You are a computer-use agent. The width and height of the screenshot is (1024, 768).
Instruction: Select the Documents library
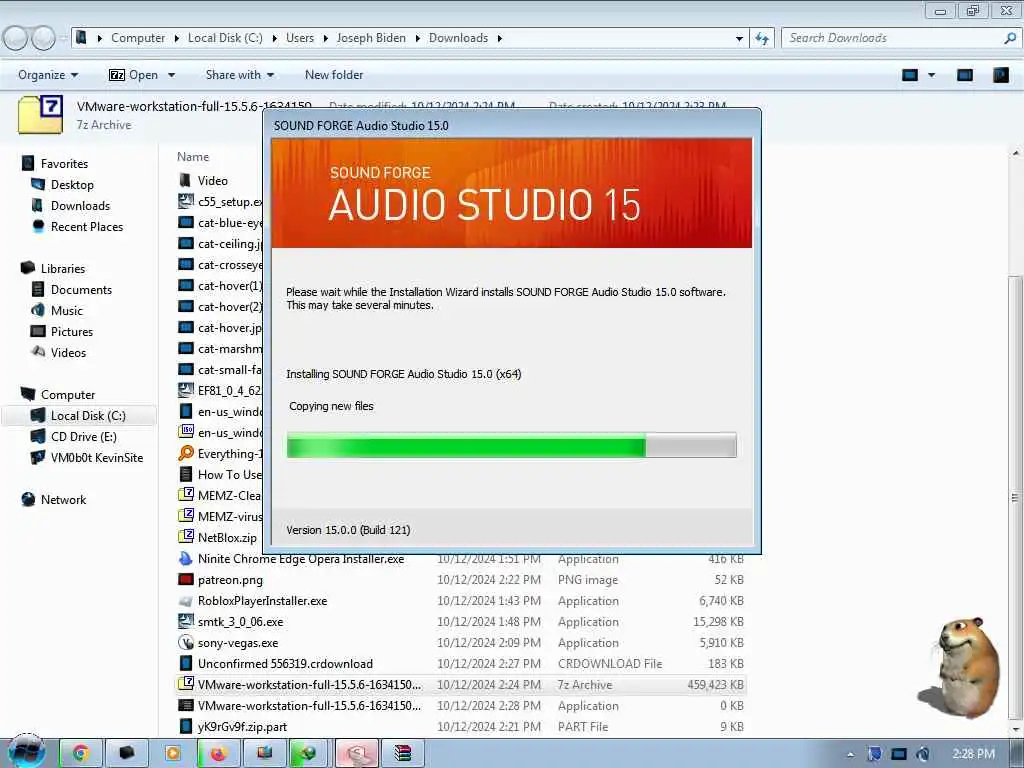pyautogui.click(x=81, y=289)
